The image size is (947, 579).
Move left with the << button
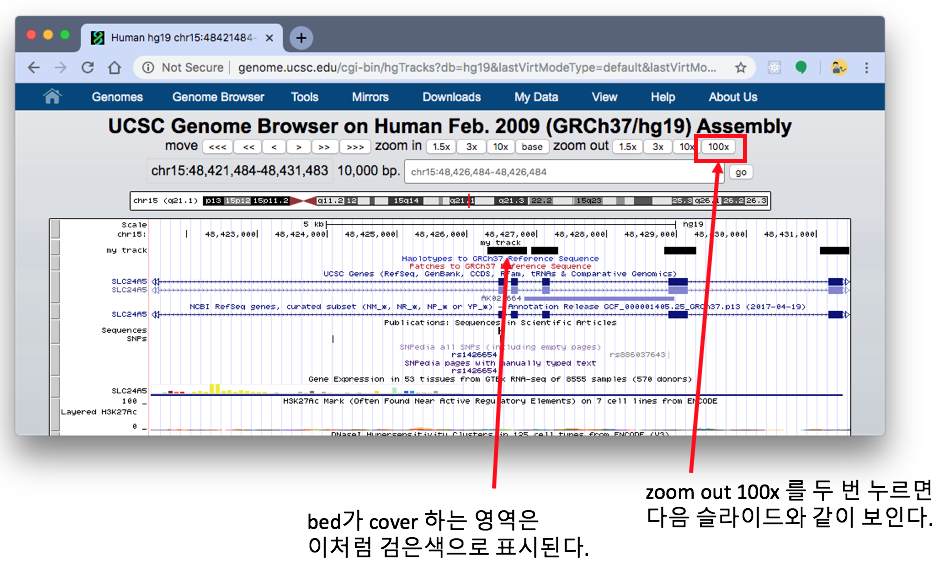point(249,147)
